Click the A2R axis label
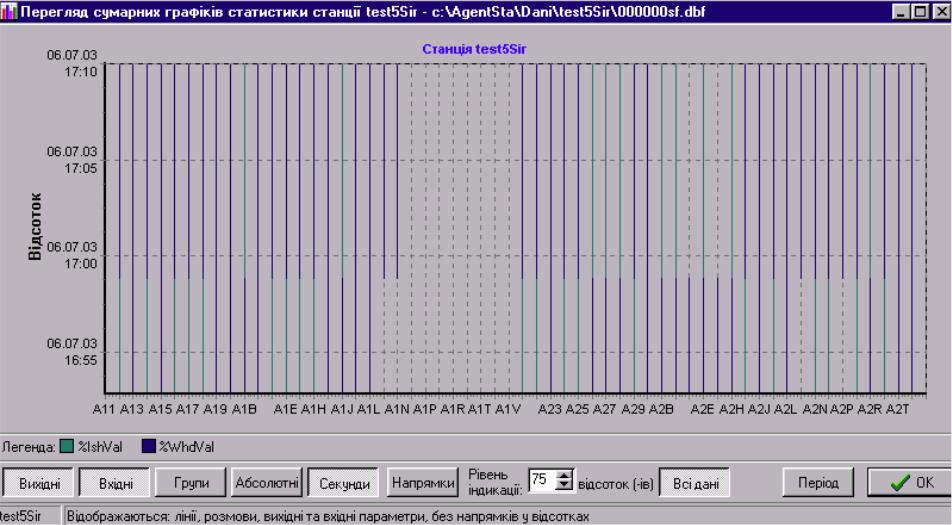This screenshot has width=952, height=525. 870,409
